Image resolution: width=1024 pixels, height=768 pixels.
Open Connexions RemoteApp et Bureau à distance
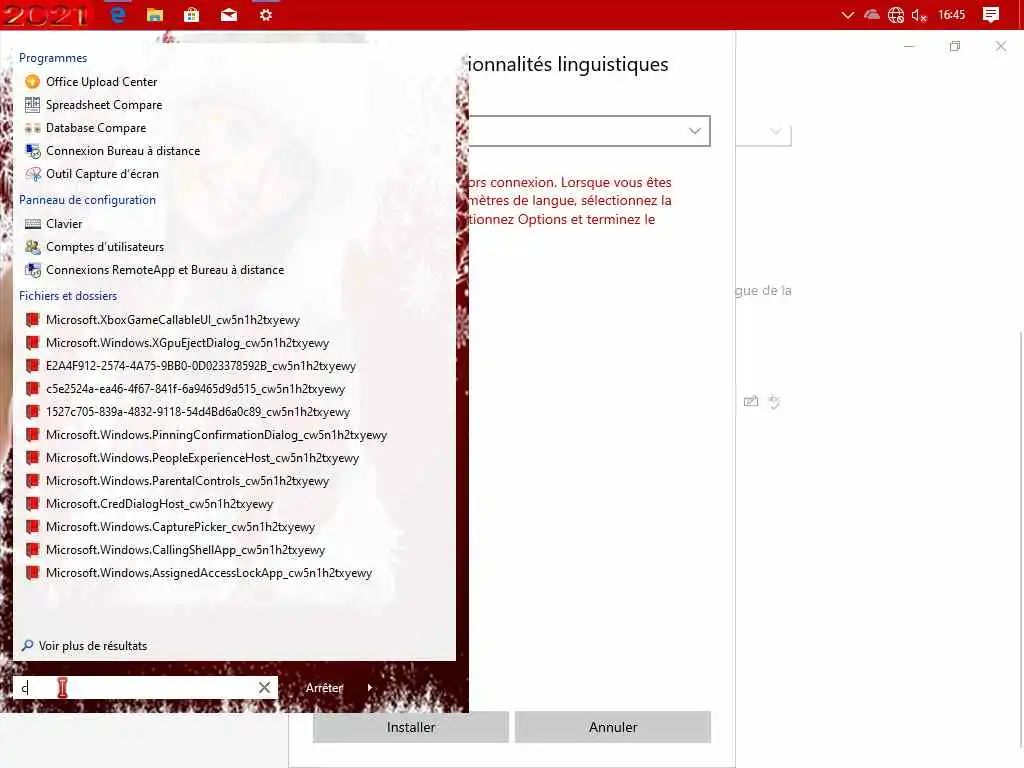(x=165, y=270)
